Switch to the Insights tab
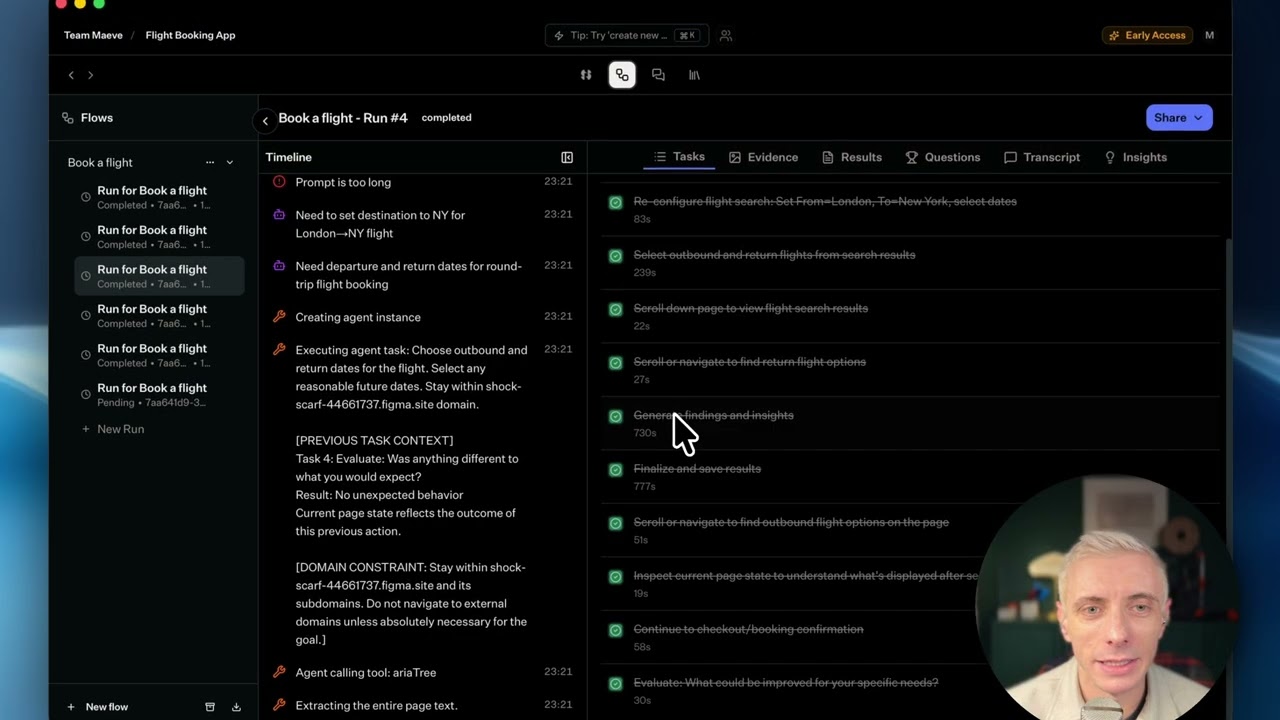This screenshot has width=1280, height=720. (x=1135, y=157)
